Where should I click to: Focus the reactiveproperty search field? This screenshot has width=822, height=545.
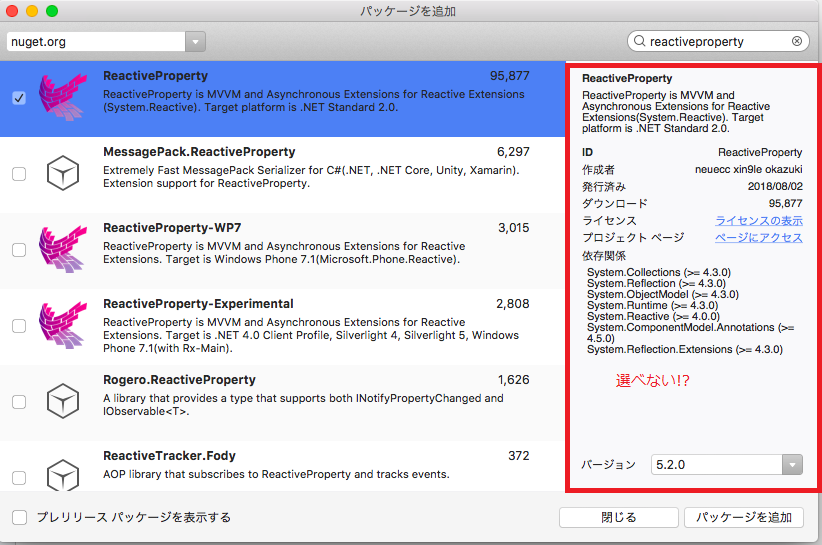[718, 41]
